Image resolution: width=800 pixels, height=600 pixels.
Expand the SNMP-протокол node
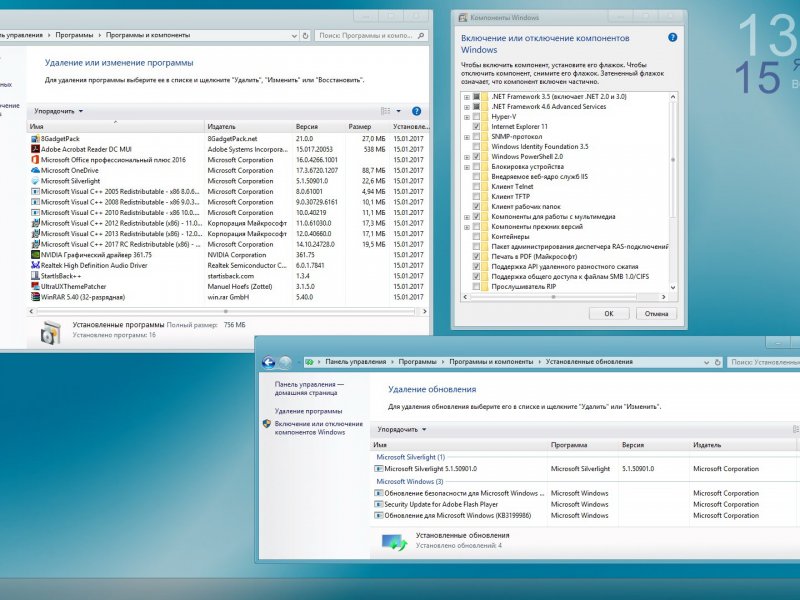(x=467, y=137)
